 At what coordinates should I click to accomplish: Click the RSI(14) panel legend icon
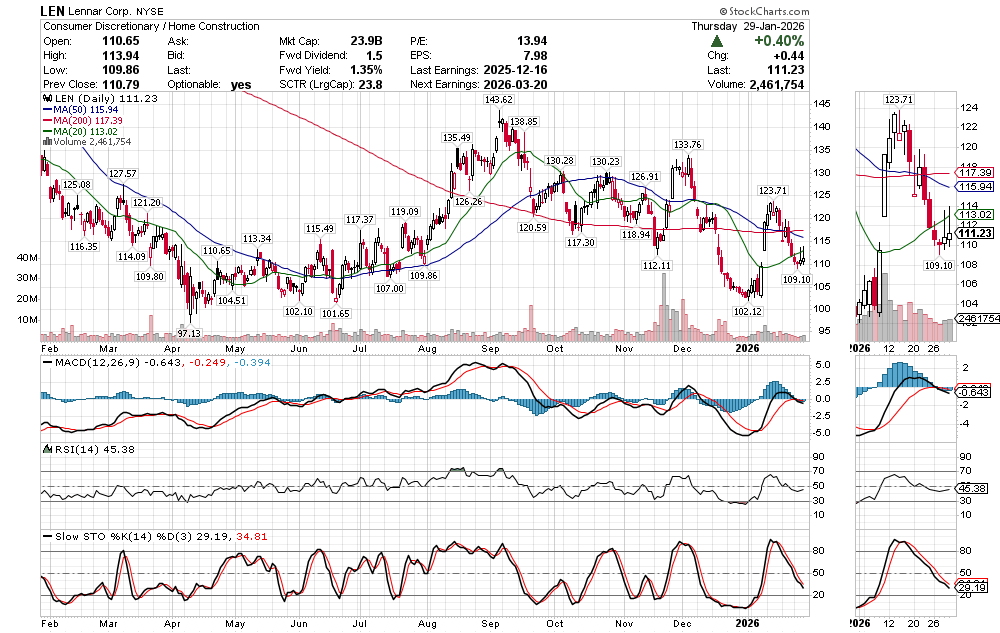tap(44, 449)
